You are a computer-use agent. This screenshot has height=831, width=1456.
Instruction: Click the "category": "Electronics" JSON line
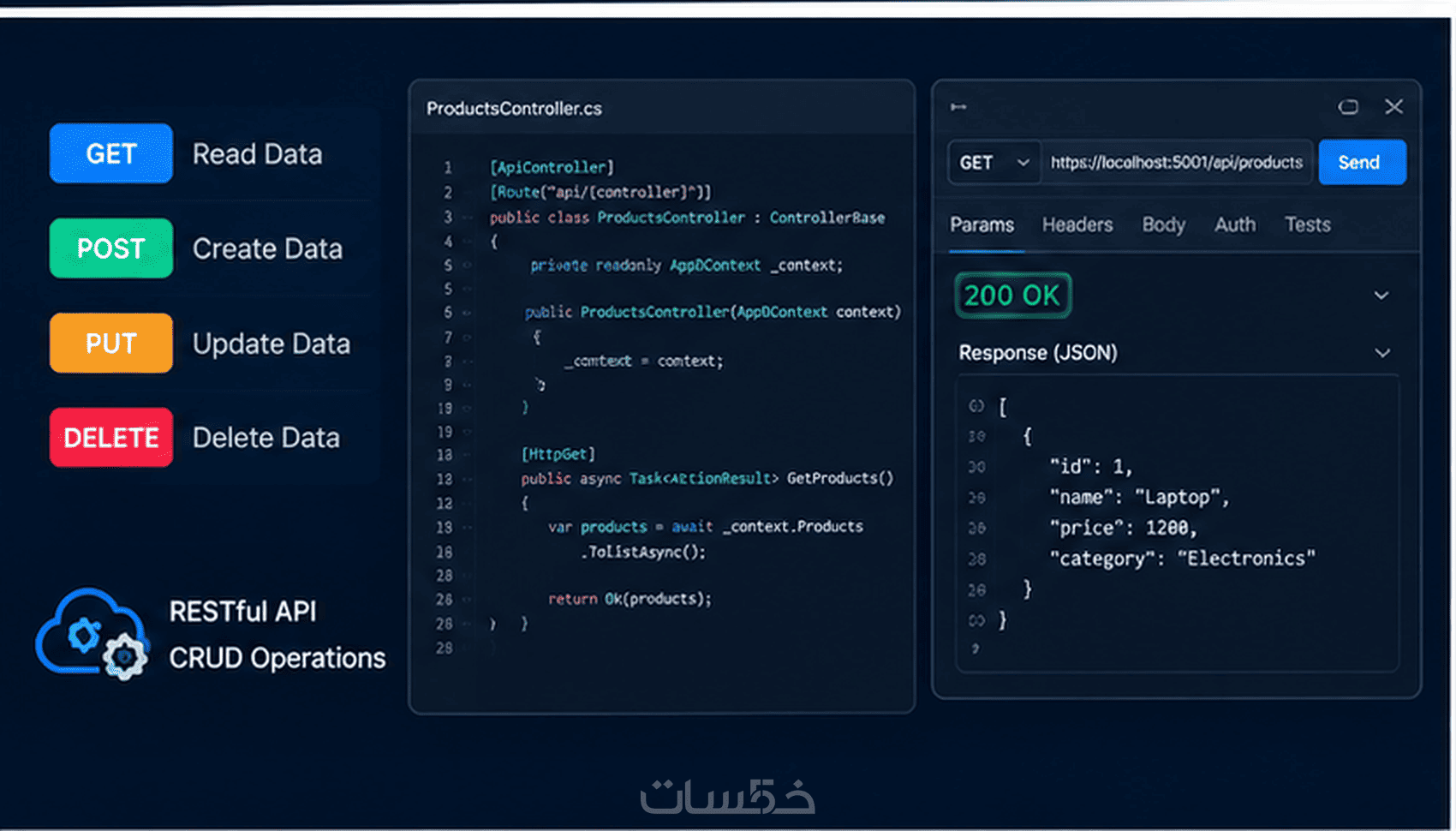(1183, 559)
